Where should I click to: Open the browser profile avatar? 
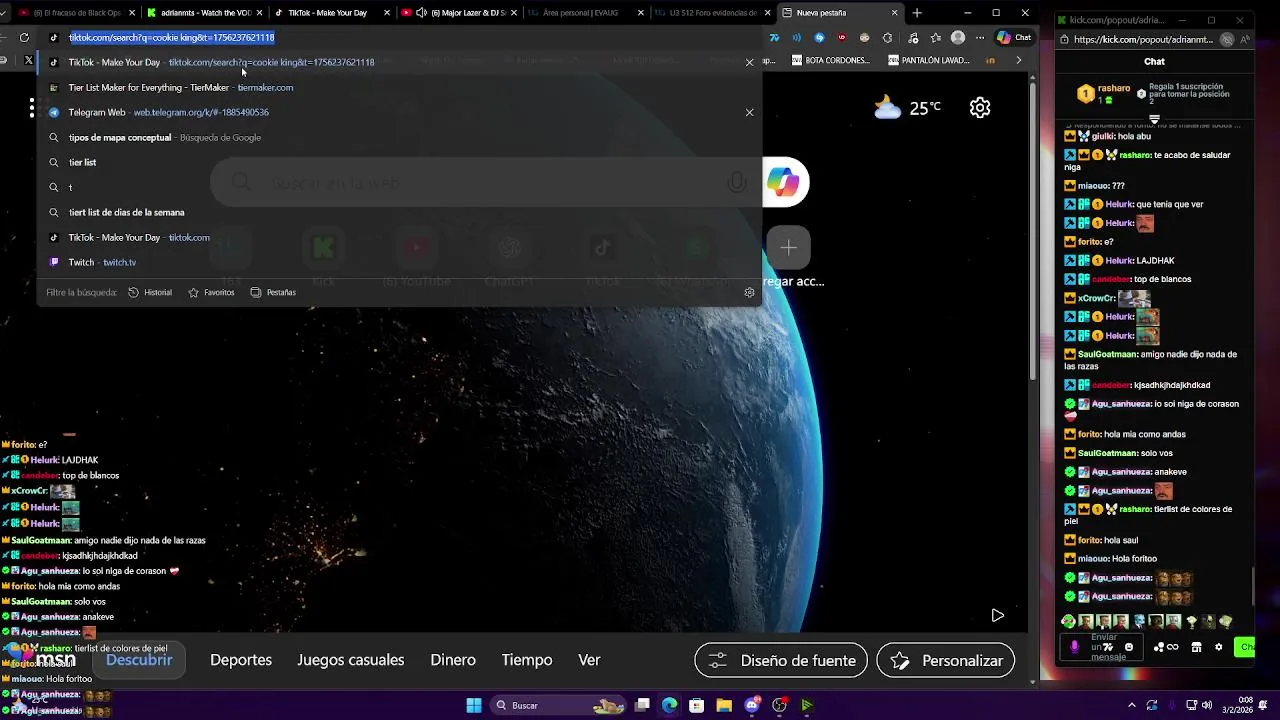(x=958, y=37)
